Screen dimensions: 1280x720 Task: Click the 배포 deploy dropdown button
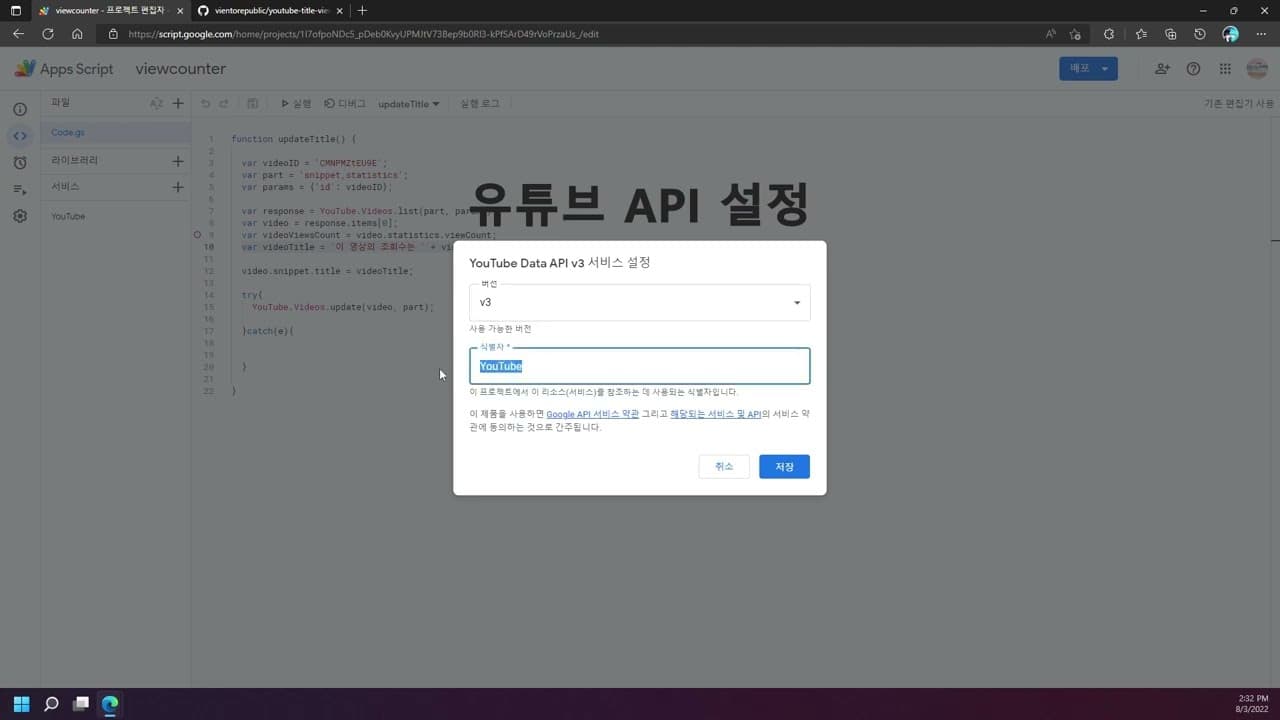(x=1088, y=69)
